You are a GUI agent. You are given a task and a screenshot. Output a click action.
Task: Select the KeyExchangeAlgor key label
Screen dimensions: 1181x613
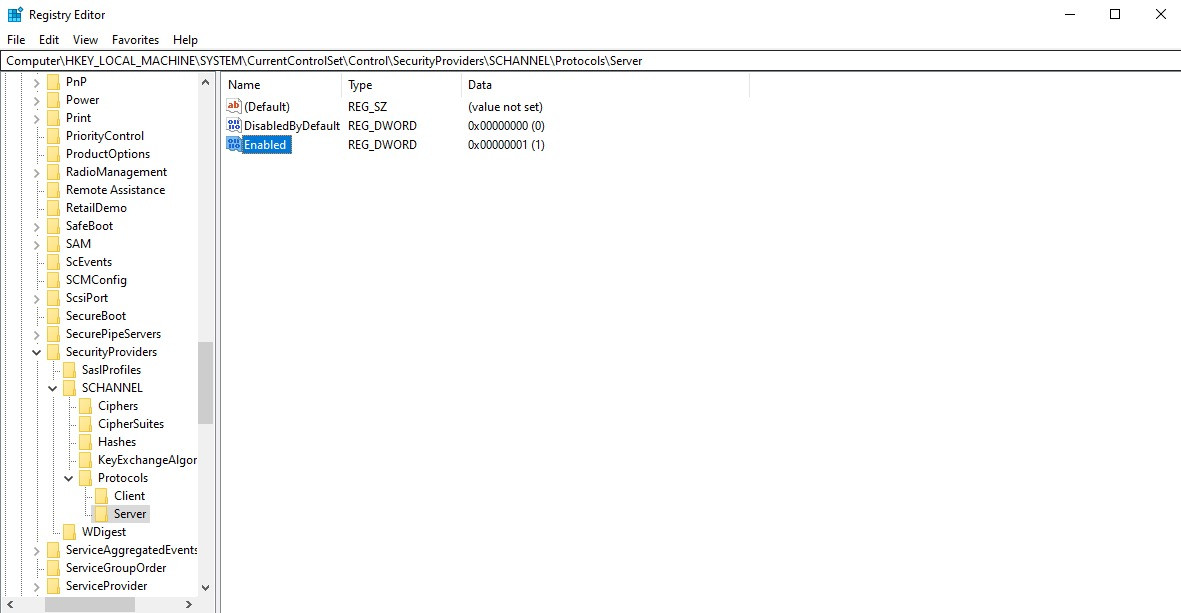click(x=148, y=460)
